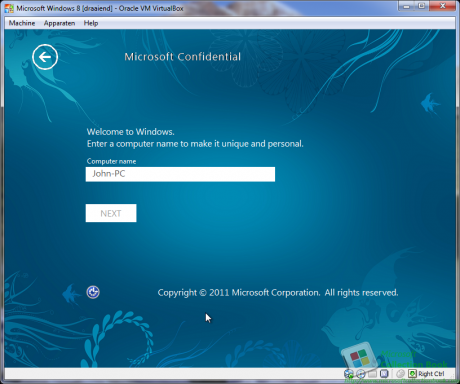Click the VirtualBox window title icon
This screenshot has height=384, width=460.
coord(9,8)
